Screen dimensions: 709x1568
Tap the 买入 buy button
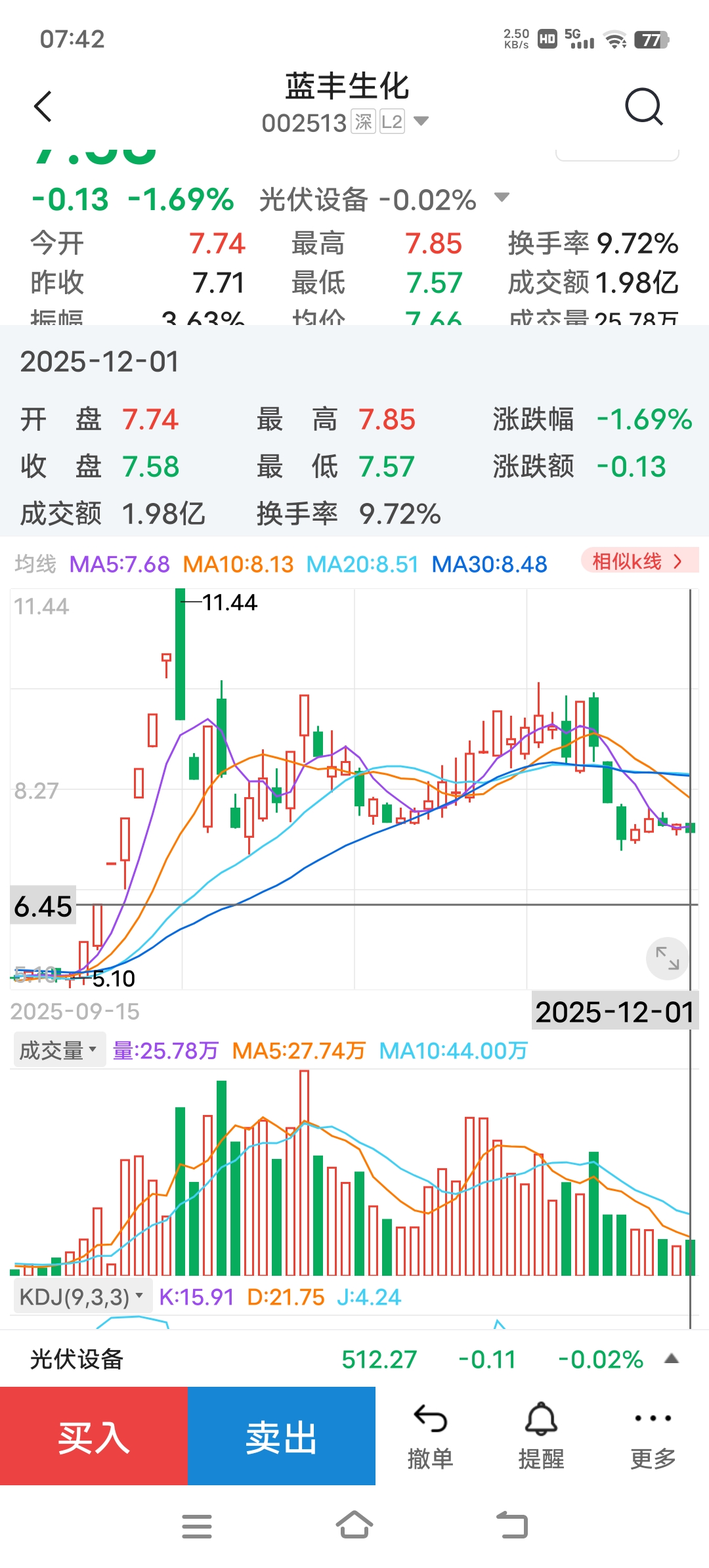tap(94, 1436)
